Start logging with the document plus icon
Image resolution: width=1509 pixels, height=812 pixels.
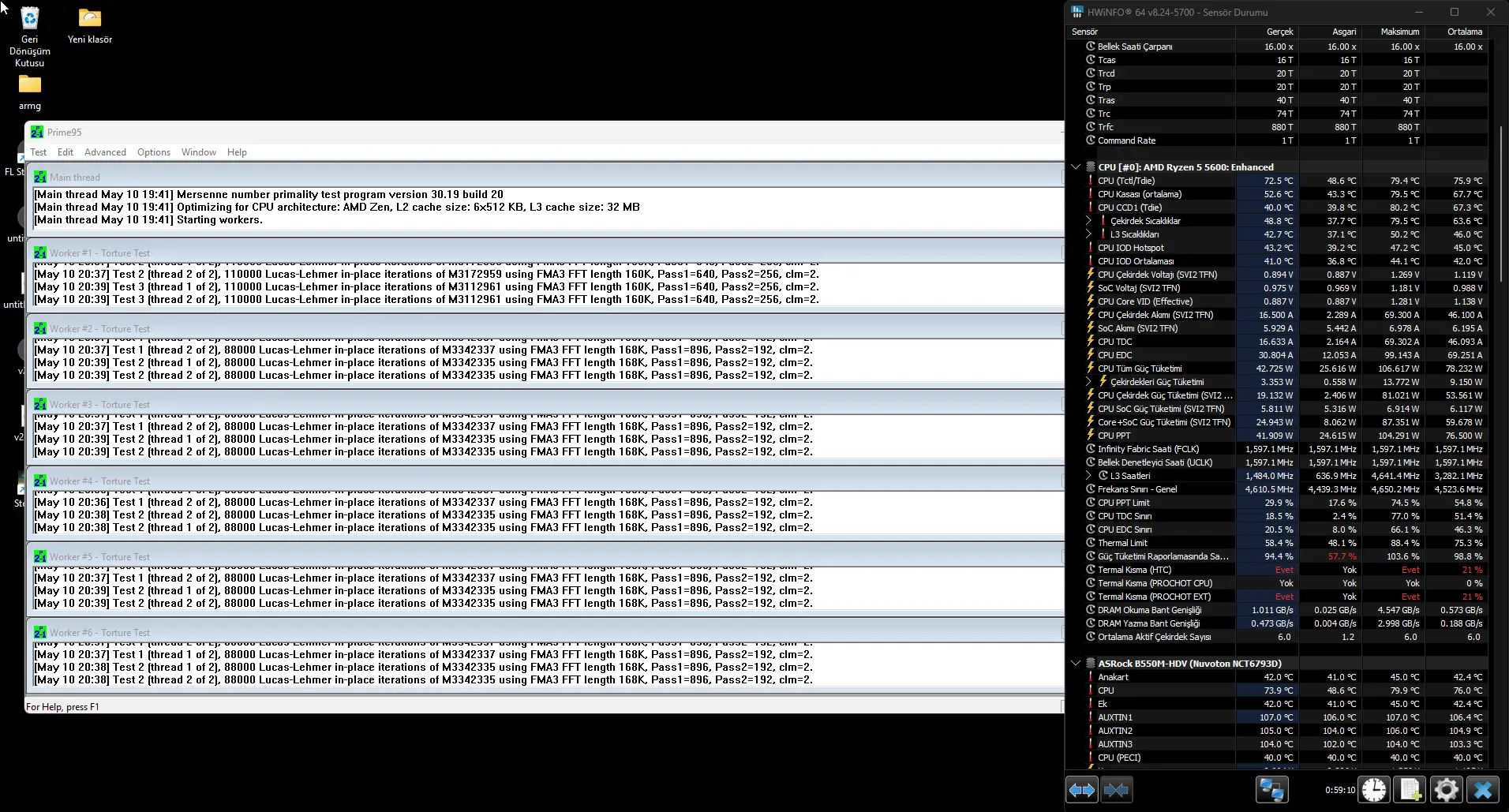pos(1410,789)
